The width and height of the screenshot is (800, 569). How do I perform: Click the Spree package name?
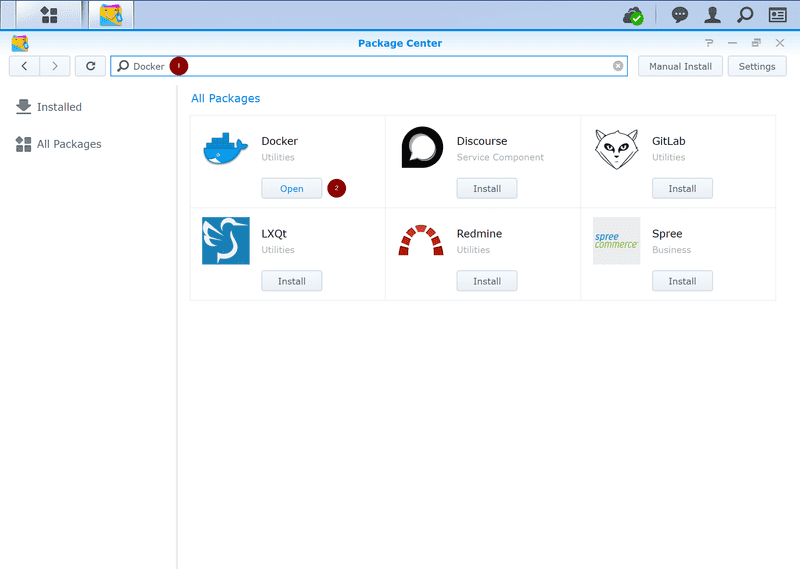(x=667, y=234)
